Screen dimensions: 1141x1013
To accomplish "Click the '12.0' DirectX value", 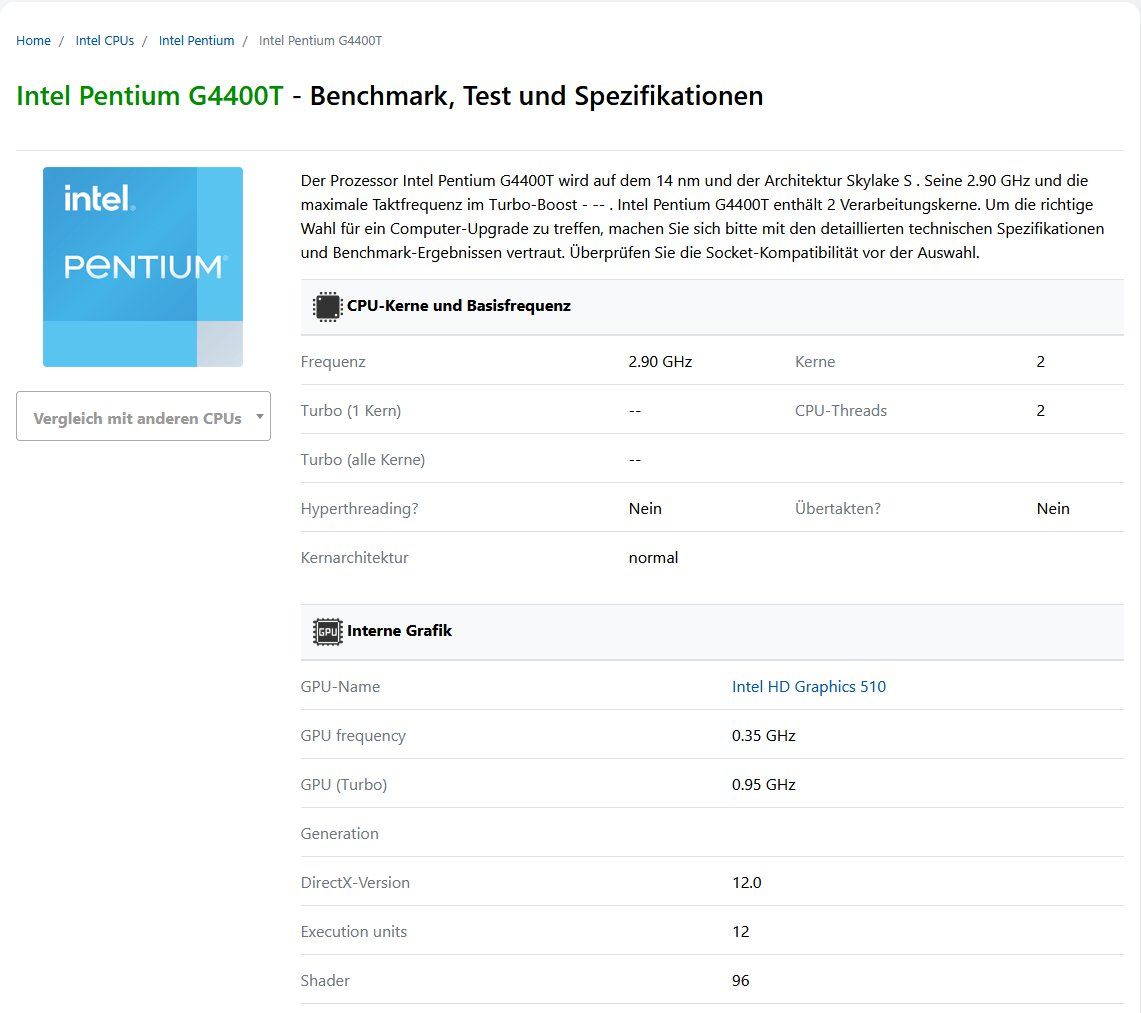I will [x=747, y=883].
